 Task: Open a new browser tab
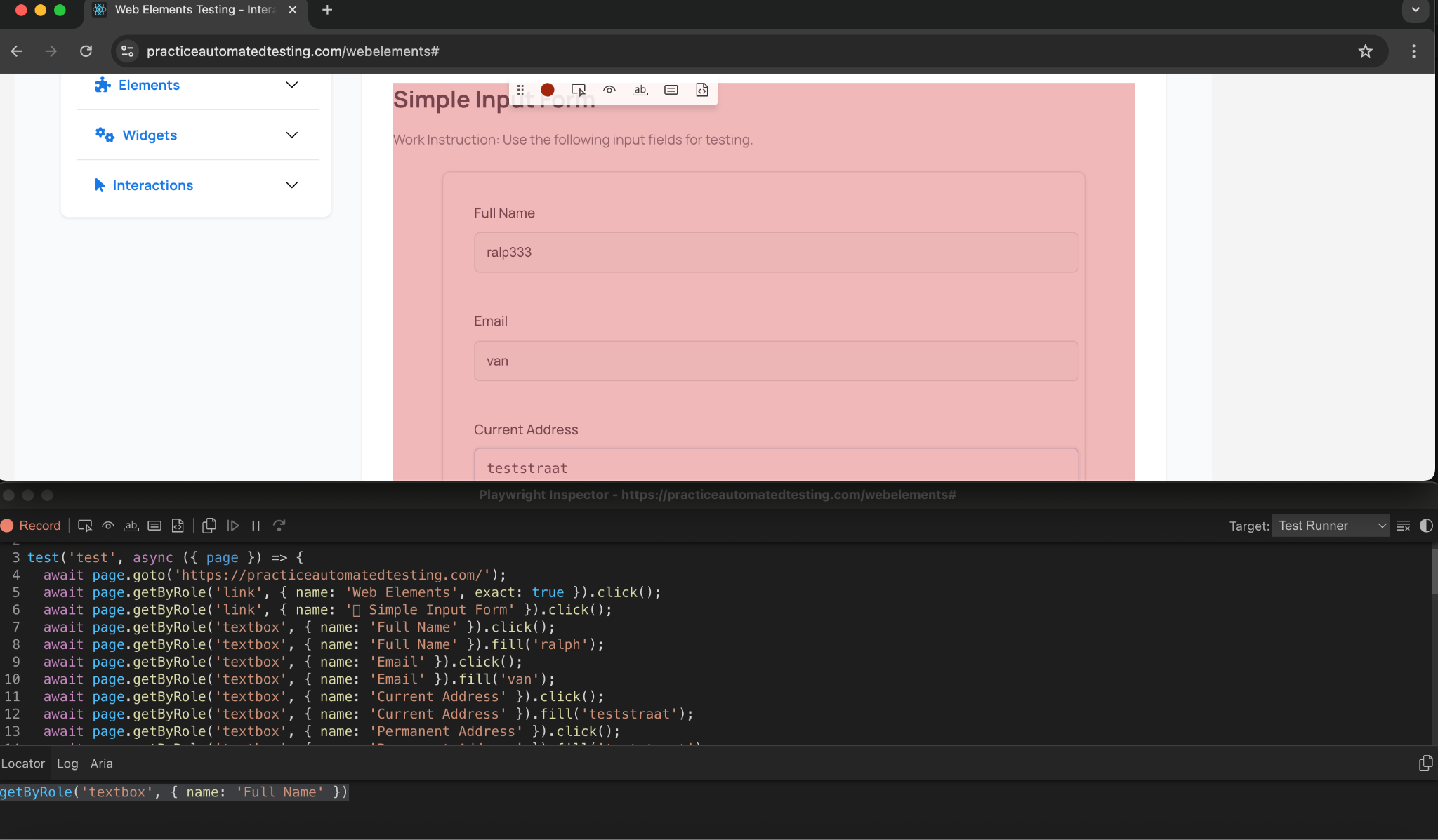coord(327,10)
